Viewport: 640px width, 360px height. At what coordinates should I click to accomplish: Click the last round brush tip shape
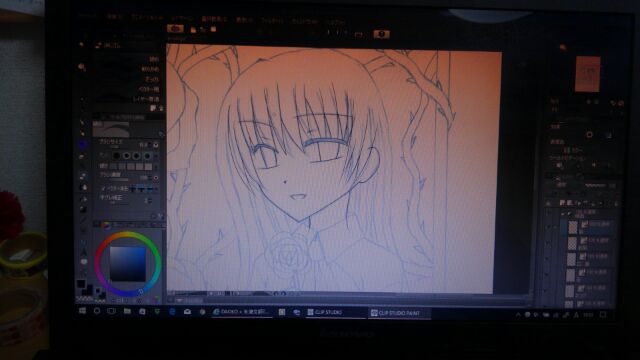pyautogui.click(x=147, y=156)
